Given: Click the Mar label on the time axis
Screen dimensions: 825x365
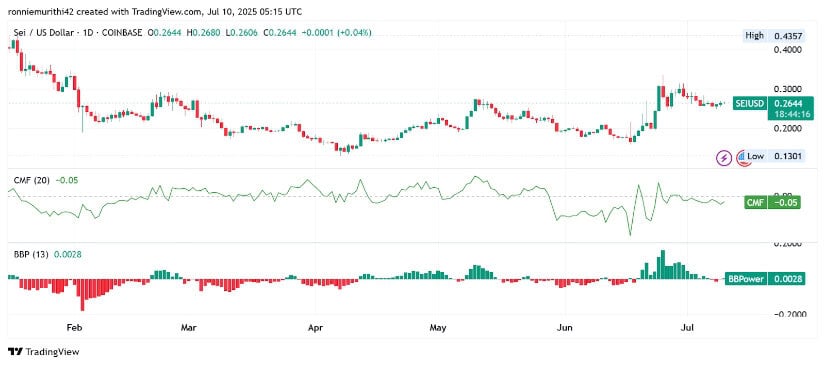Looking at the screenshot, I should point(188,328).
